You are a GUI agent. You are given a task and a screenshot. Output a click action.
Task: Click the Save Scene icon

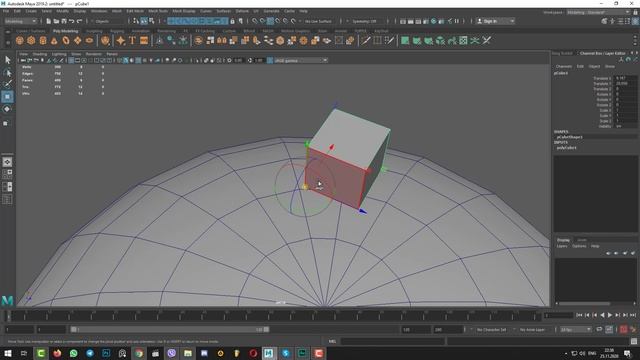click(64, 21)
